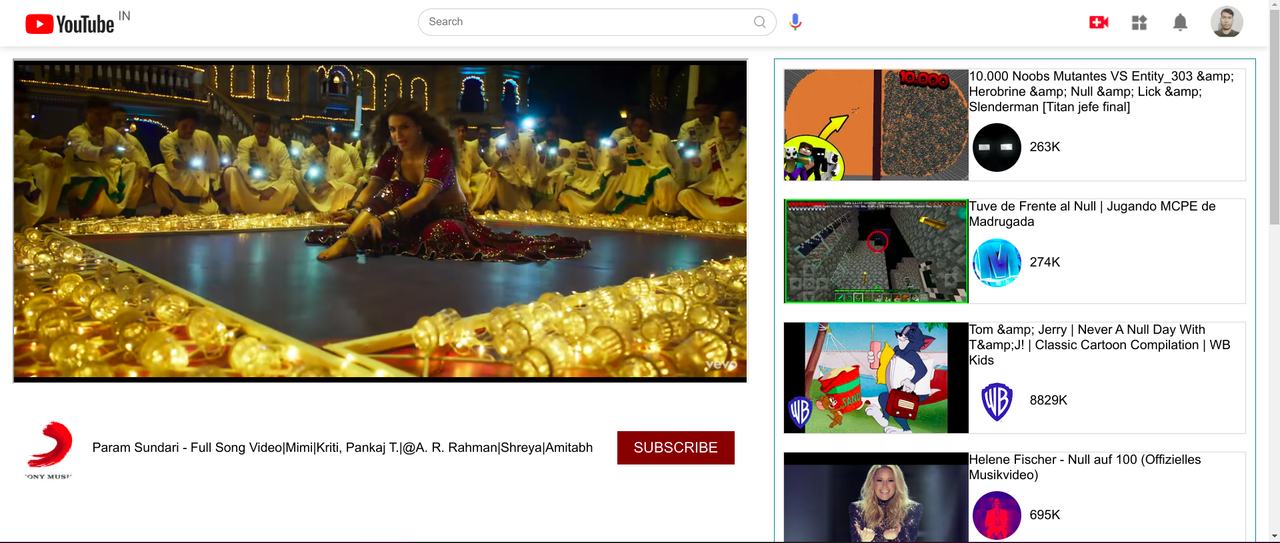Open the YouTube home logo
The width and height of the screenshot is (1280, 543).
pos(70,24)
